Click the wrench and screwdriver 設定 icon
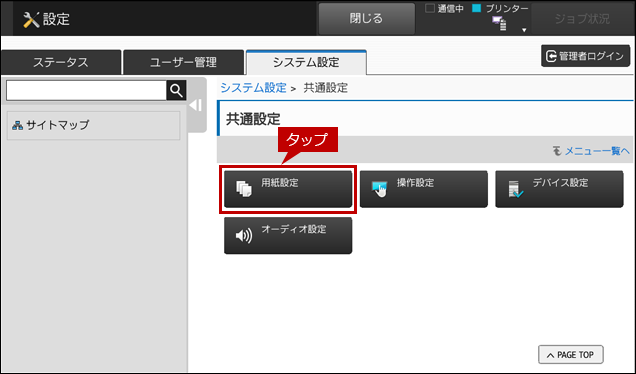The width and height of the screenshot is (636, 374). tap(31, 19)
